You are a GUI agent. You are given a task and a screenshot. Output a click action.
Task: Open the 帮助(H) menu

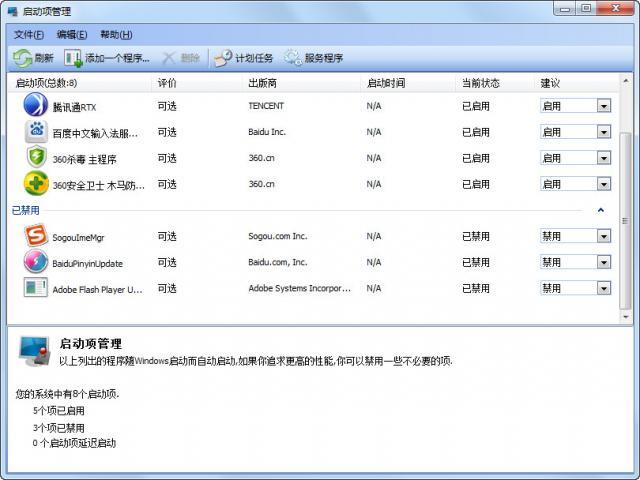[116, 35]
